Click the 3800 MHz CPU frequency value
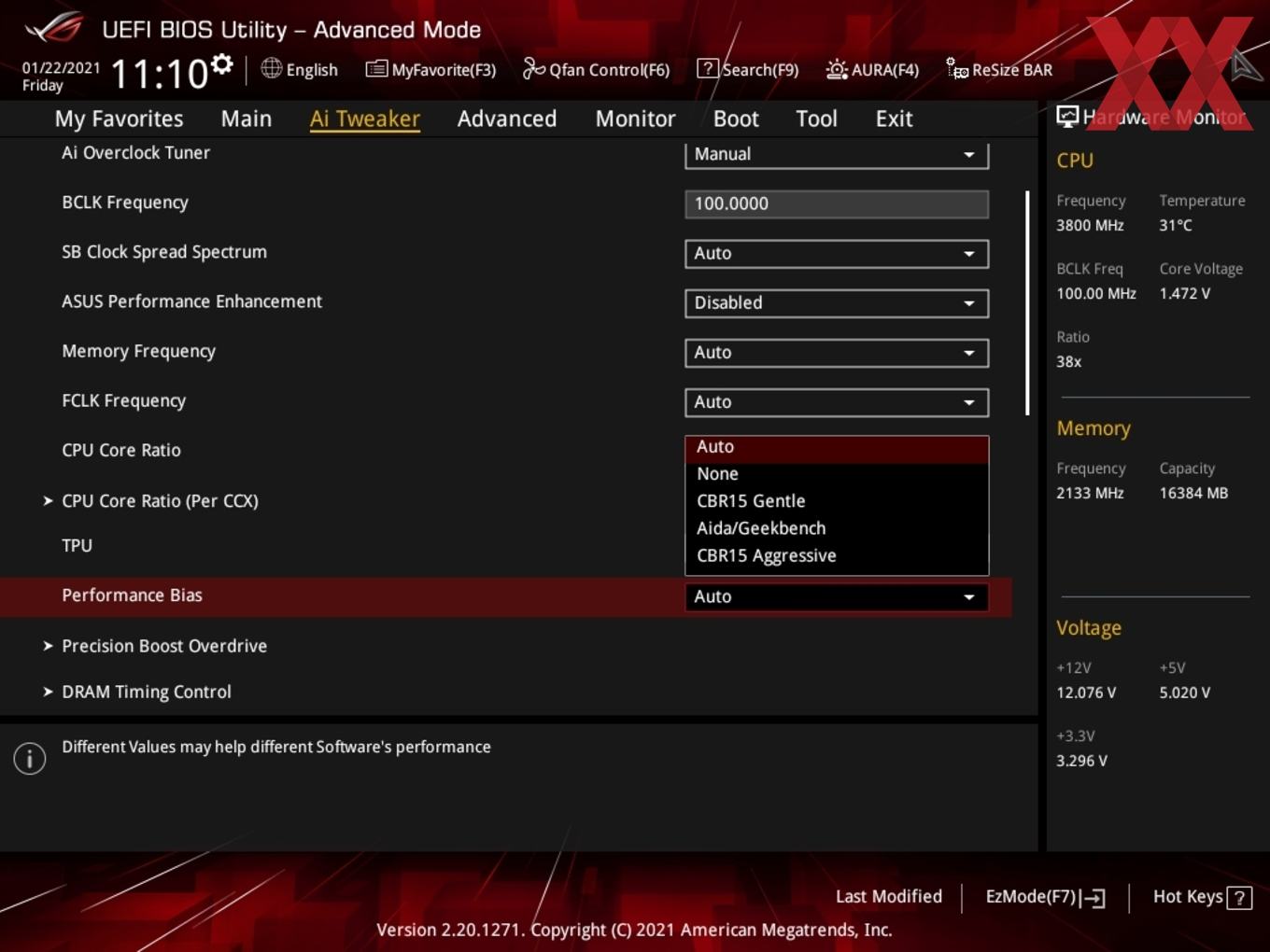Image resolution: width=1270 pixels, height=952 pixels. (1090, 225)
